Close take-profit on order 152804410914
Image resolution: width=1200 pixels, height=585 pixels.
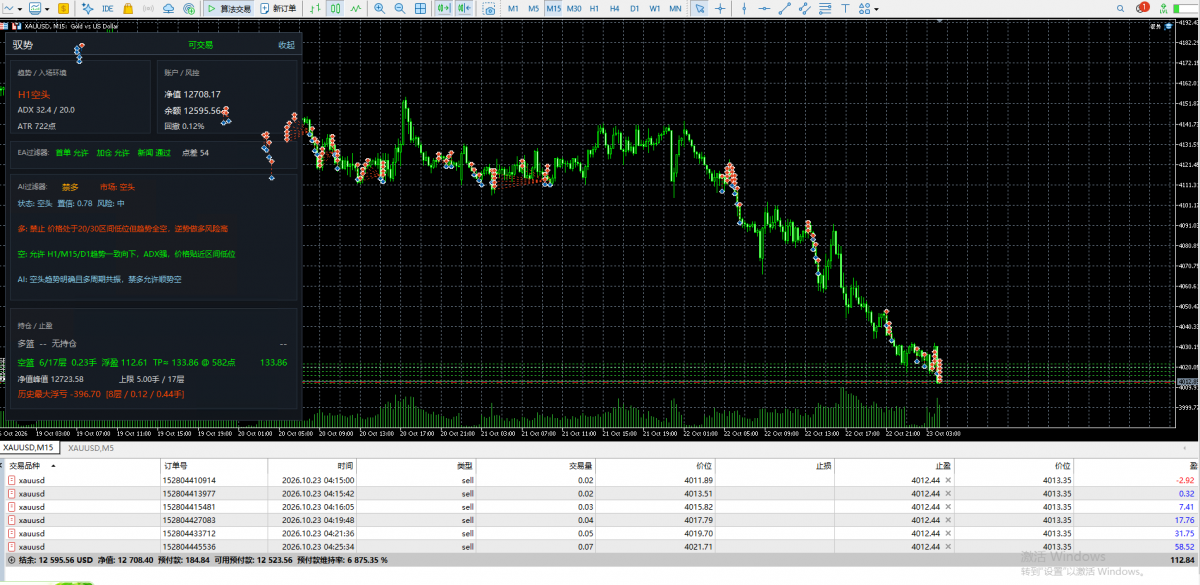948,480
